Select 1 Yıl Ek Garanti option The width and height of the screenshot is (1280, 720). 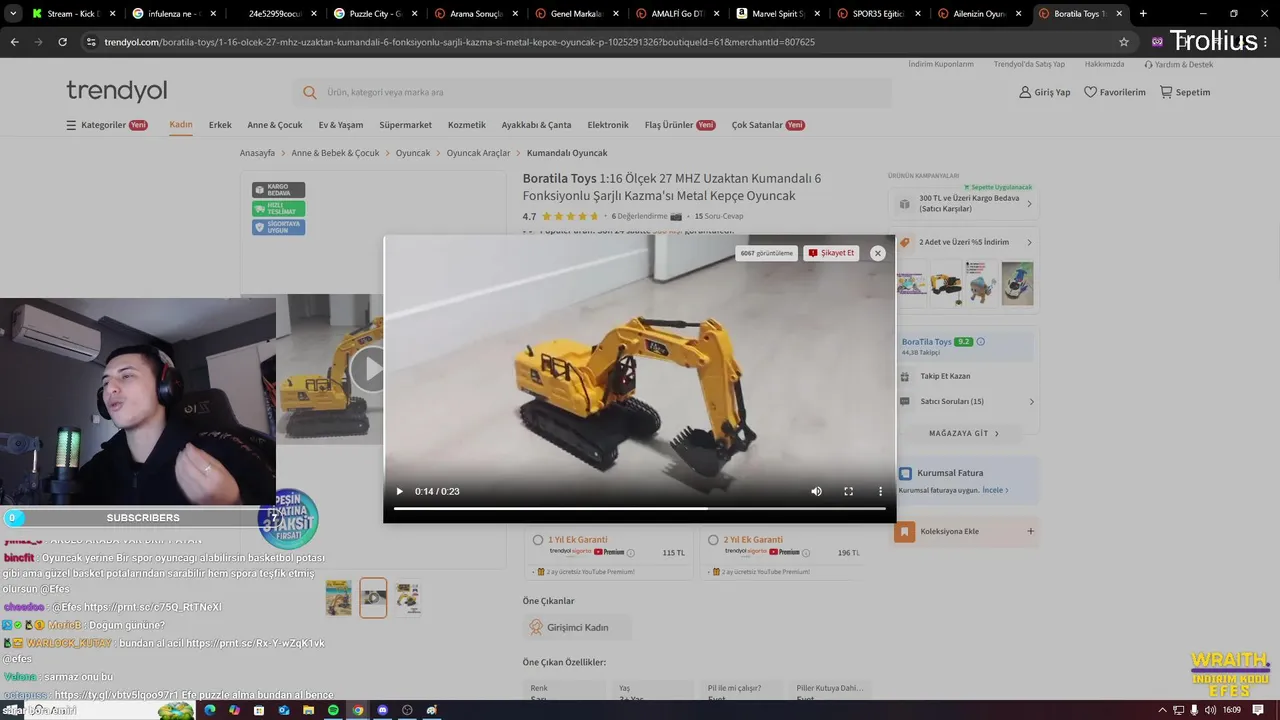[538, 540]
